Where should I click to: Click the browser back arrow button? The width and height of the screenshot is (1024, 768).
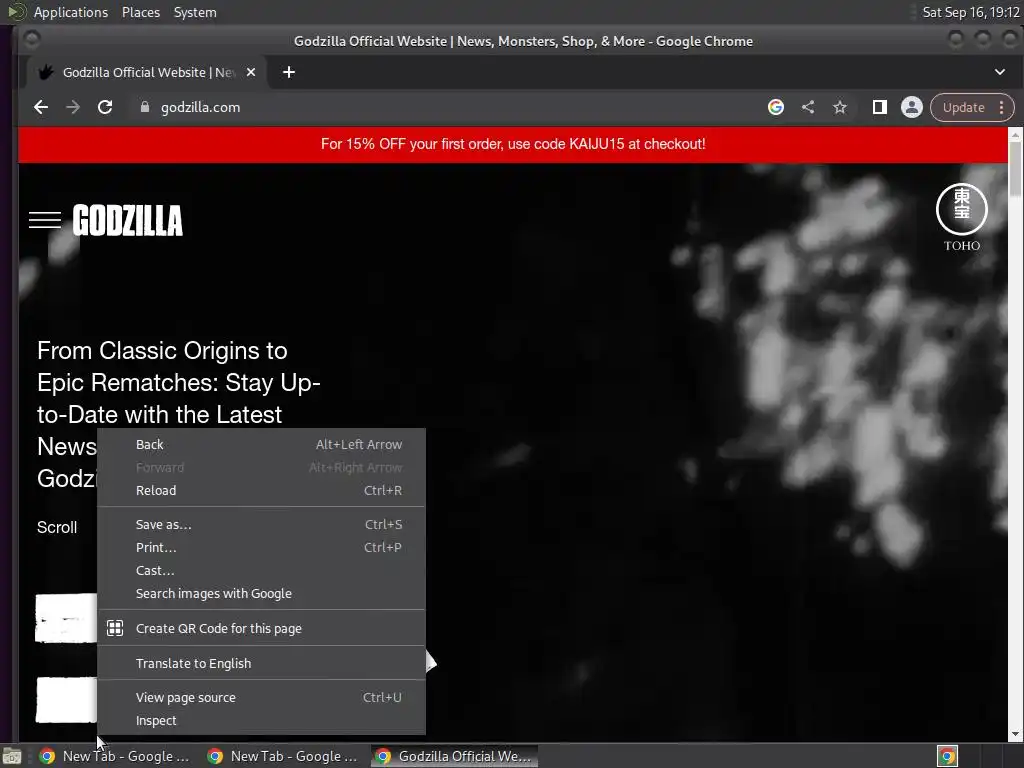tap(41, 107)
